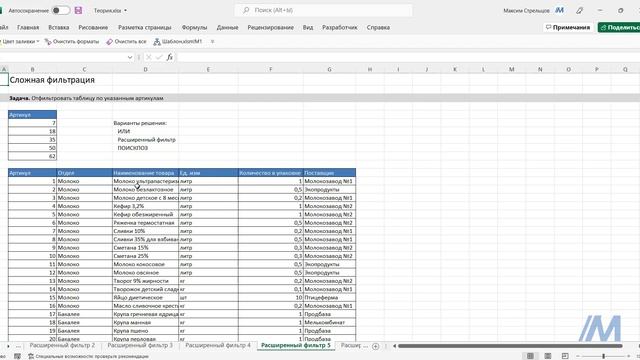The width and height of the screenshot is (640, 360).
Task: Select the Яйцо диетическое cell
Action: click(x=145, y=298)
